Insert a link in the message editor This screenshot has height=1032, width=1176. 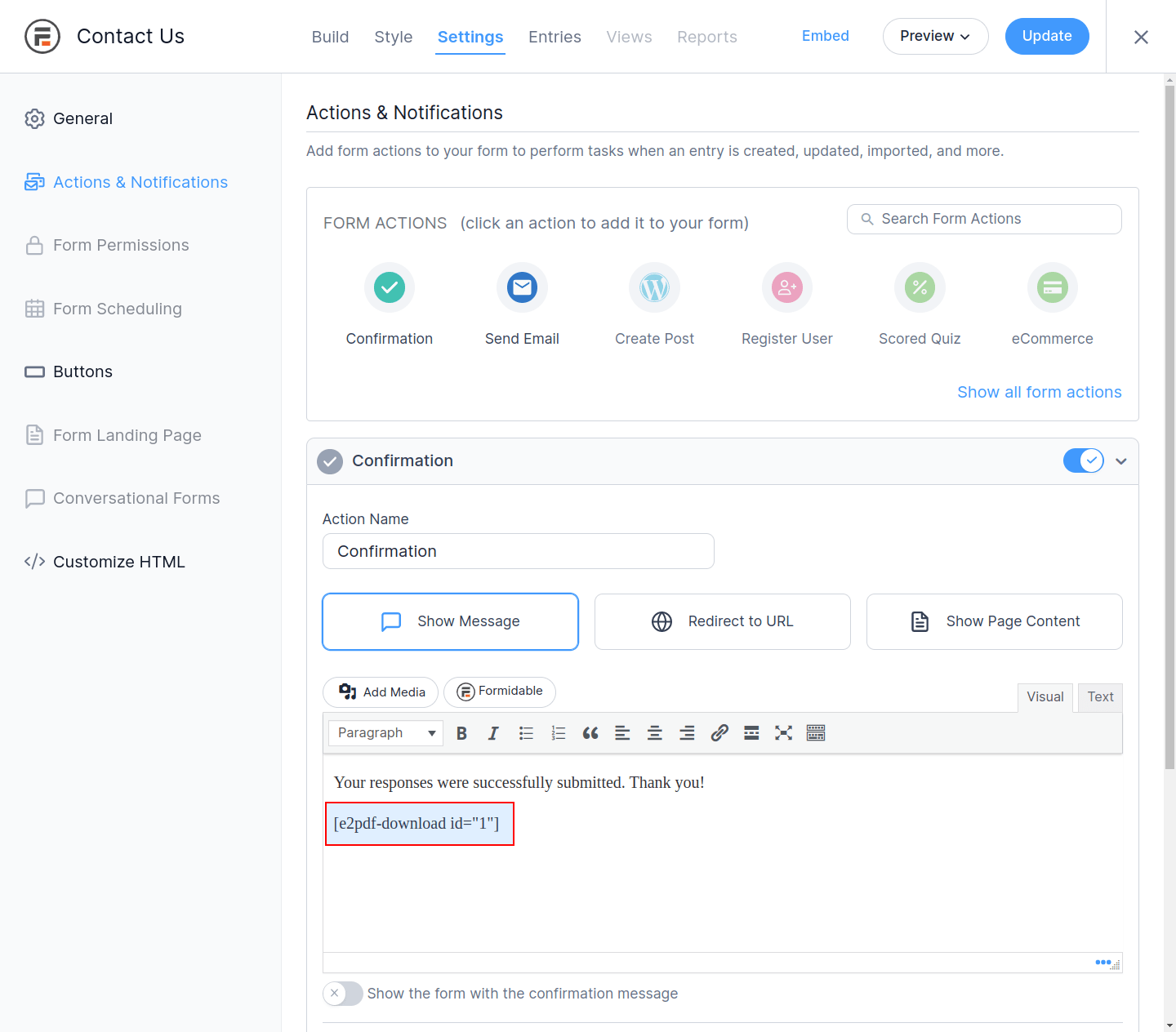pyautogui.click(x=719, y=732)
